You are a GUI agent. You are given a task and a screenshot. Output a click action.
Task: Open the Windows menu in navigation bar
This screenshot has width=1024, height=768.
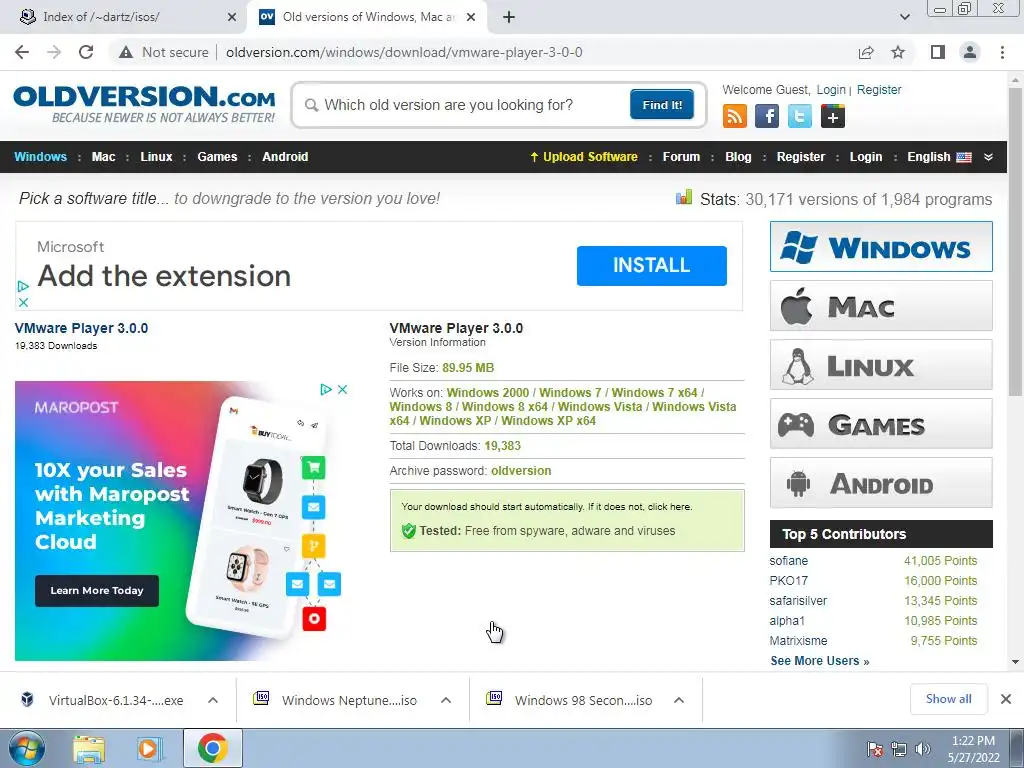click(x=40, y=157)
